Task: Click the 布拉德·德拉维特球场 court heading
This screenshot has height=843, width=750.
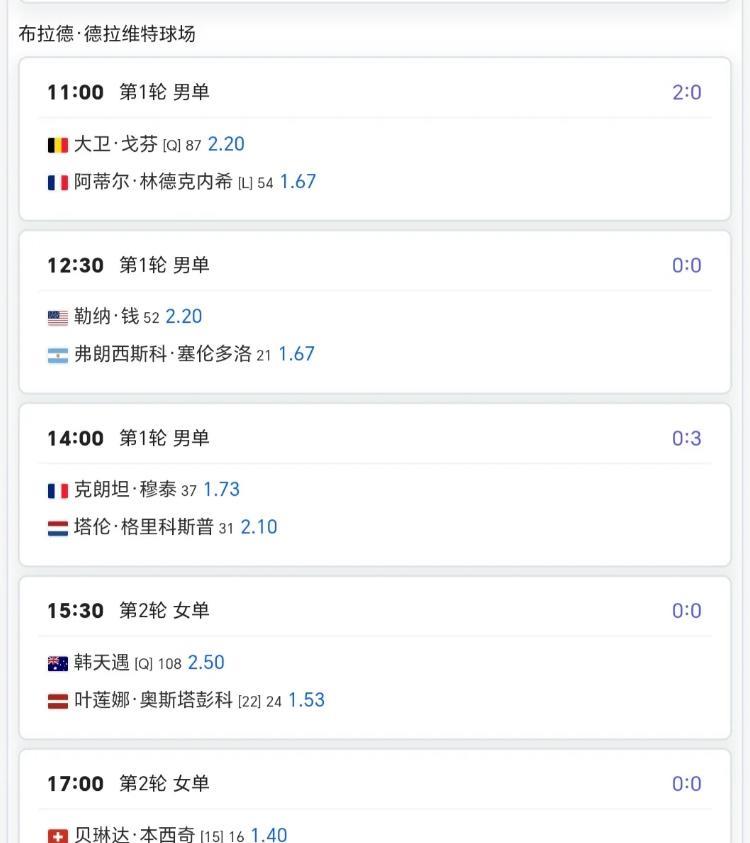Action: click(107, 34)
